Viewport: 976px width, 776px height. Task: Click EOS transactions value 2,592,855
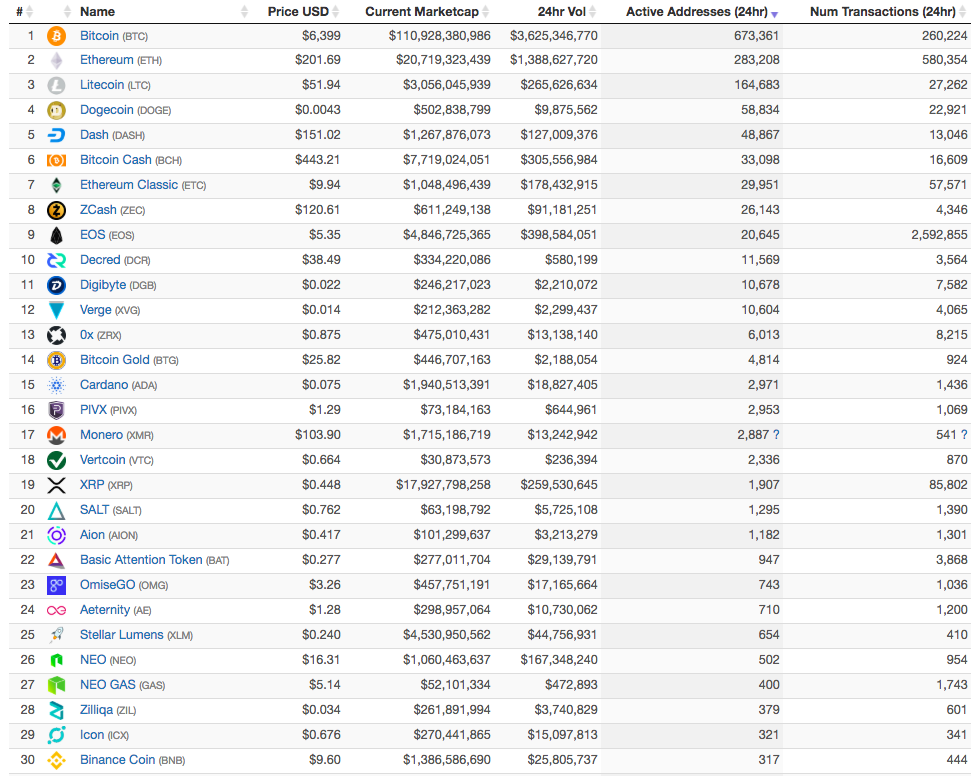(x=939, y=235)
